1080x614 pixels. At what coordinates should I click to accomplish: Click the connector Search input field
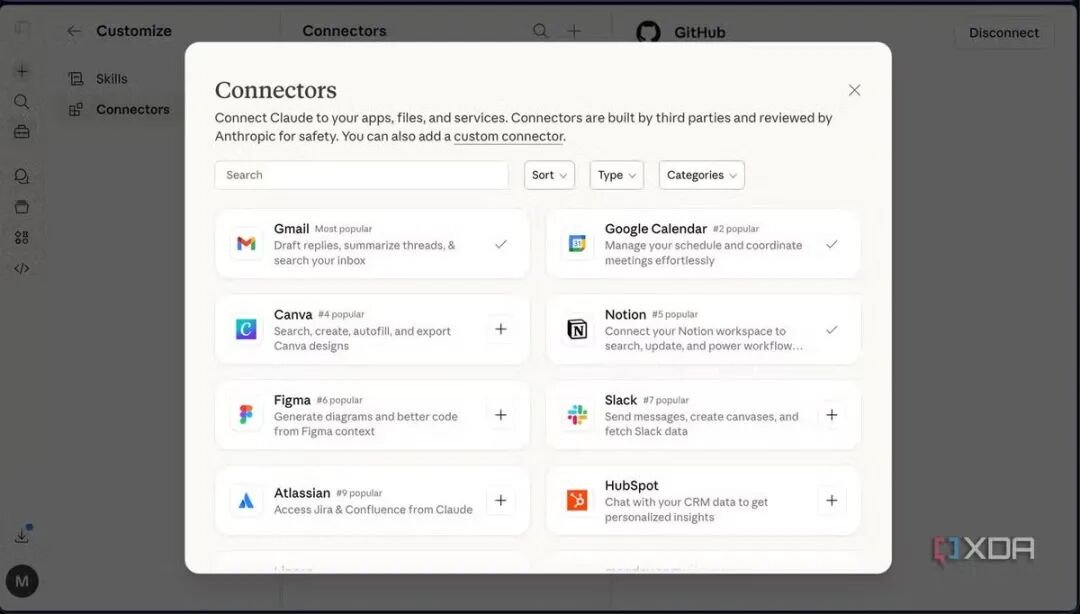[x=362, y=175]
